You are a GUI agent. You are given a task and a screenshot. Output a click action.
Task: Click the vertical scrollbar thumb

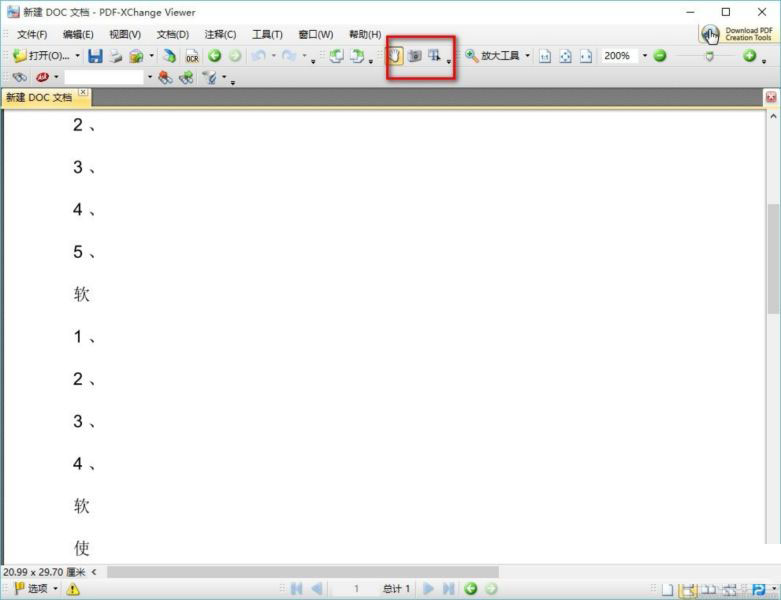pyautogui.click(x=773, y=258)
